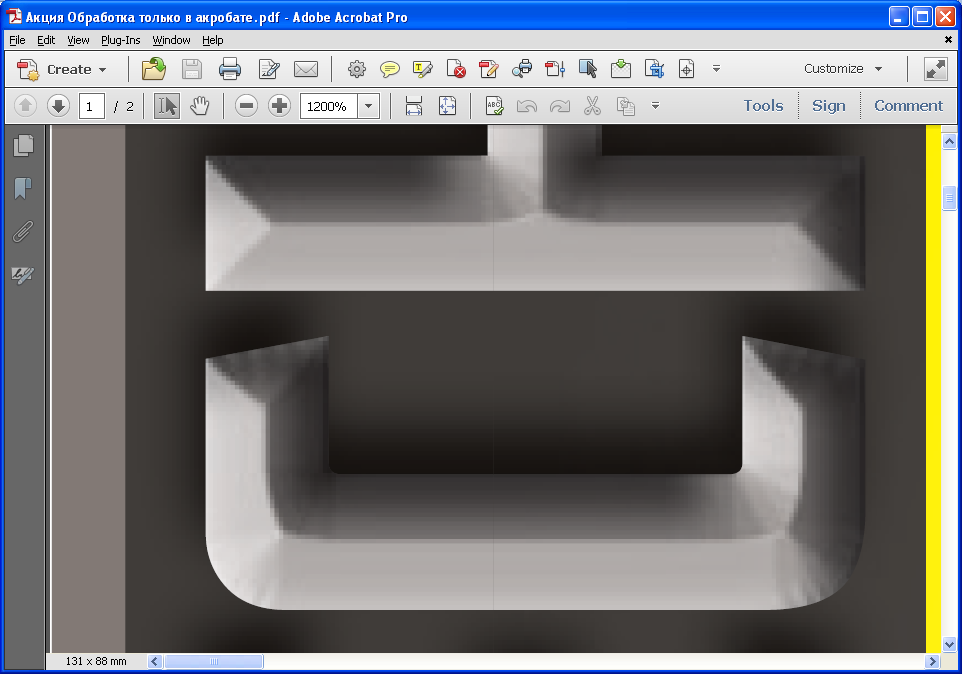Viewport: 962px width, 674px height.
Task: Open the View menu
Action: [78, 40]
